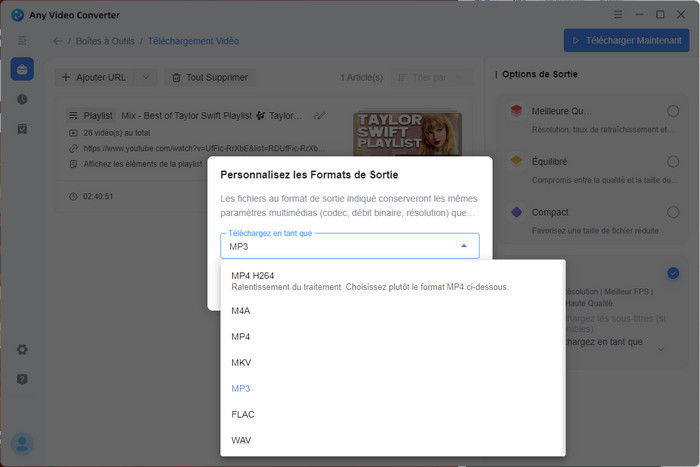
Task: Click the Taylor Swift Playlist thumbnail
Action: coord(408,134)
